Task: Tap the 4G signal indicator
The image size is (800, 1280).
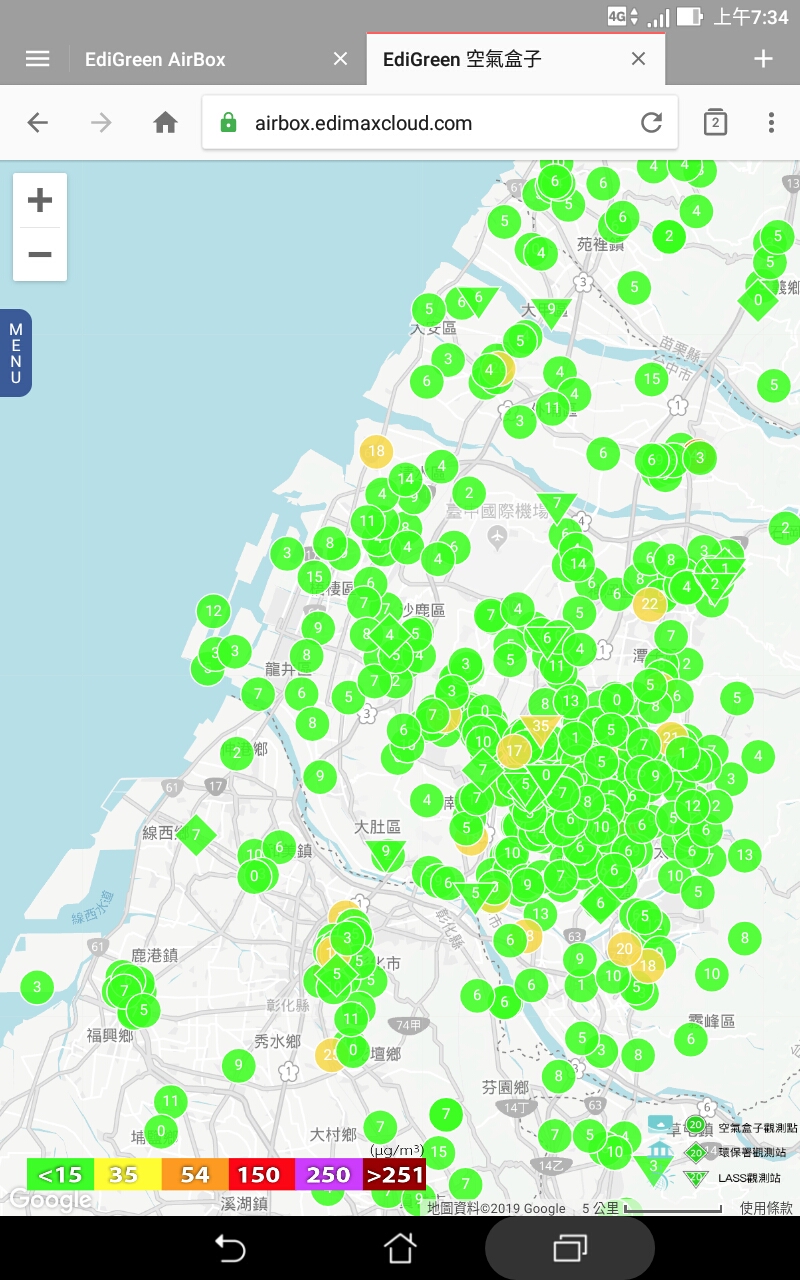Action: coord(617,16)
